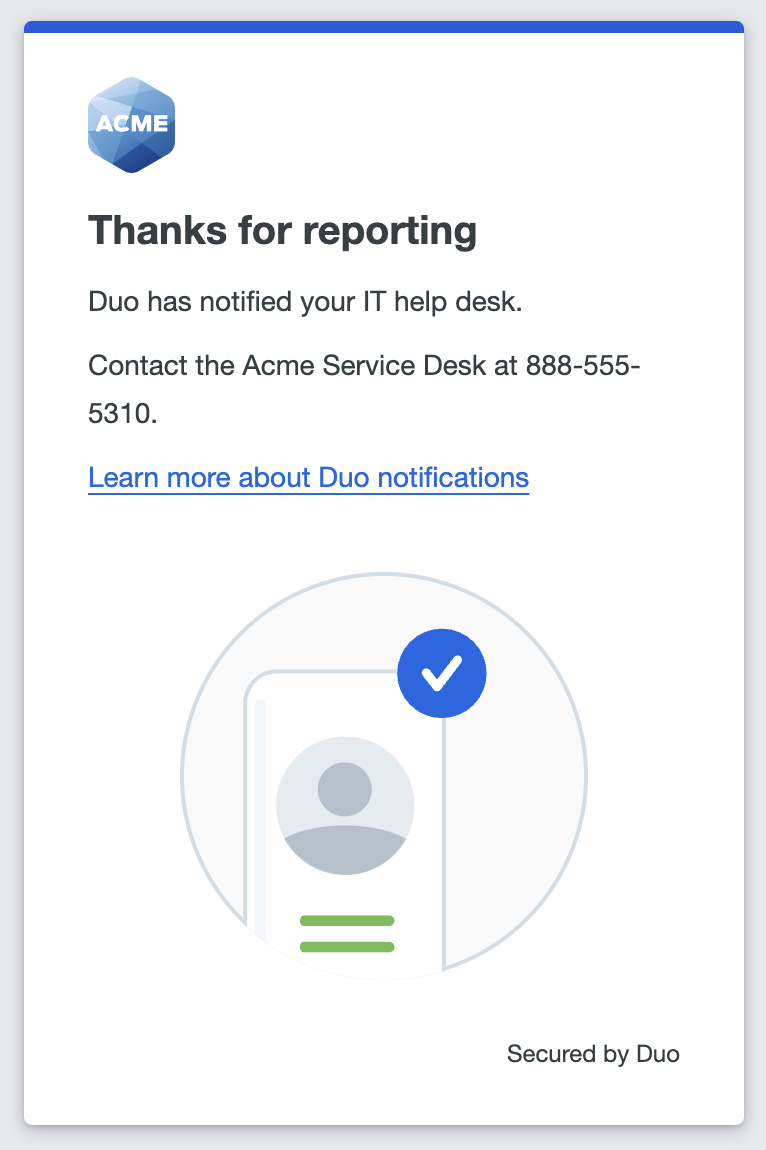Click the "Contact the Acme Service Desk" text

(300, 365)
